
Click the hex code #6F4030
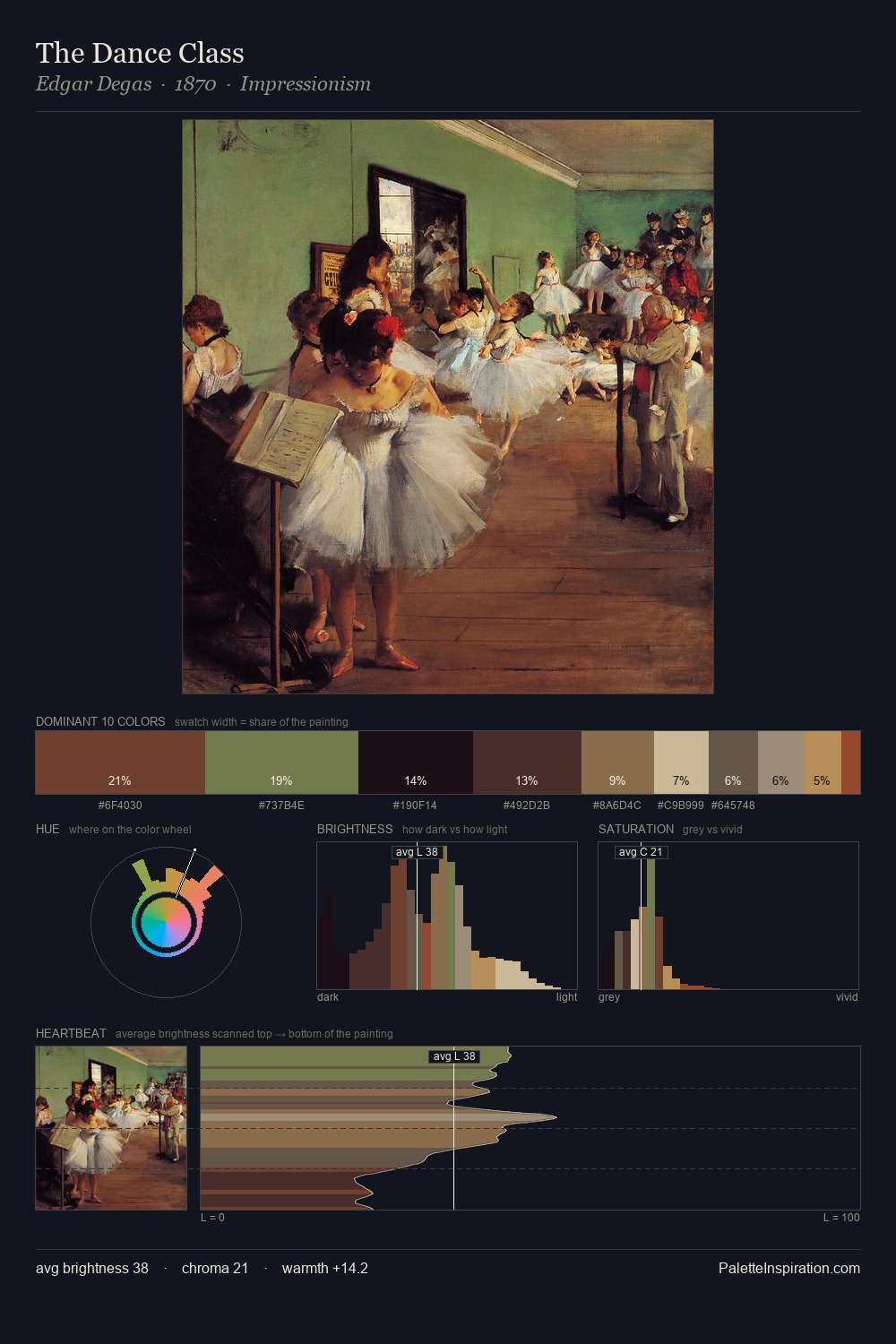[120, 806]
